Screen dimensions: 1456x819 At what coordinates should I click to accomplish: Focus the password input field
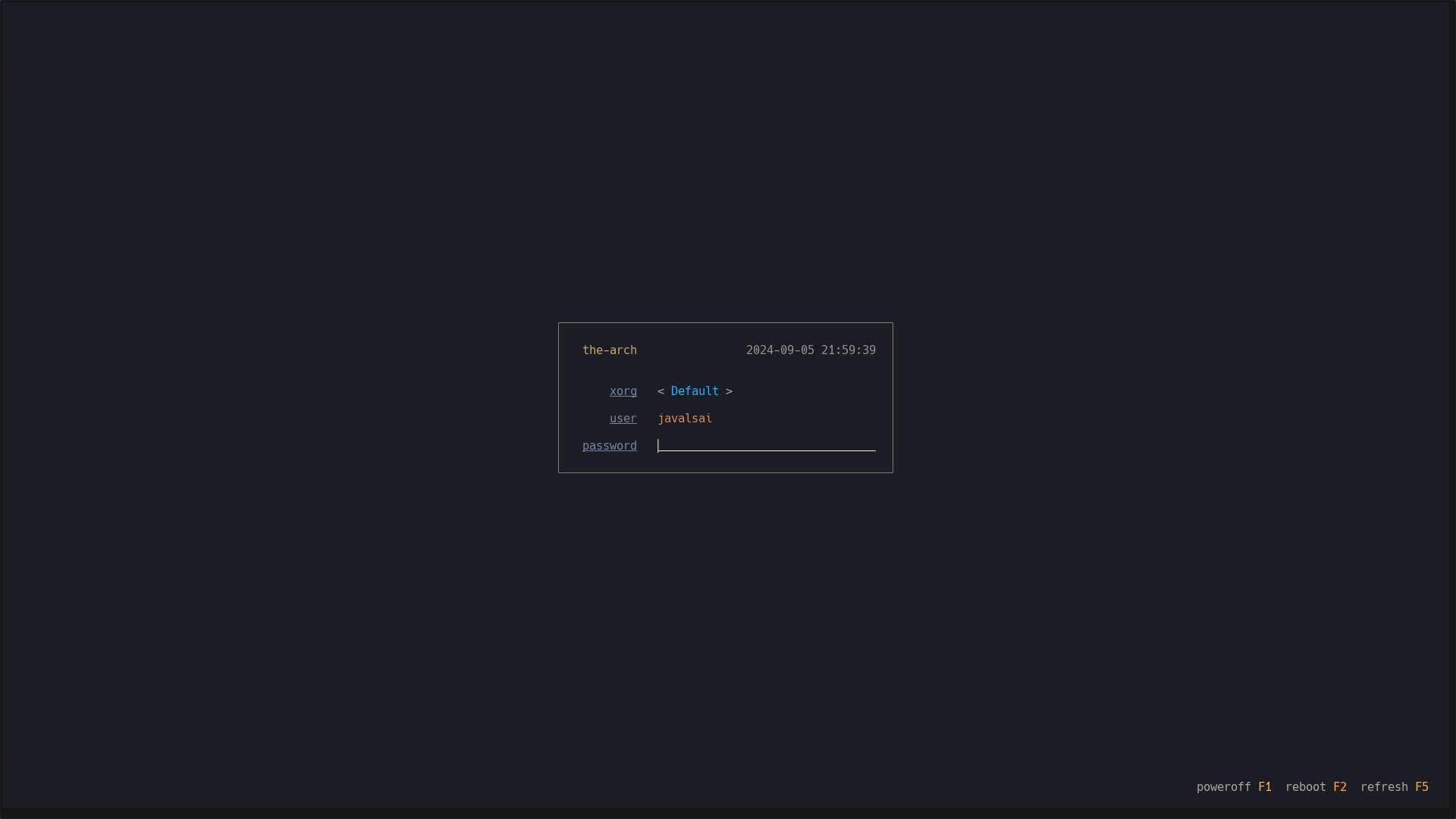pos(767,445)
